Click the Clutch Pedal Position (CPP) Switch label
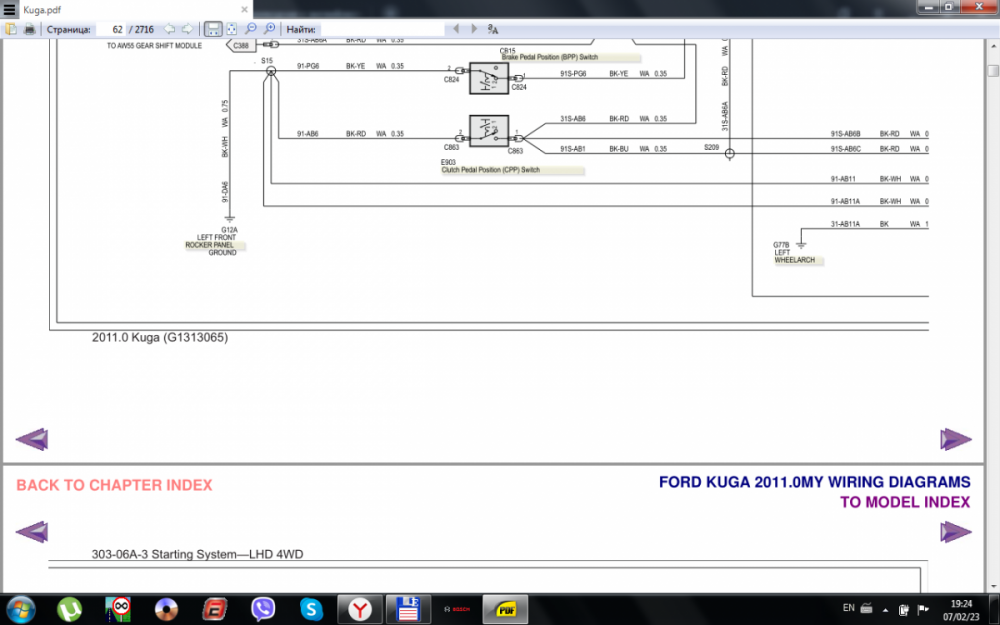The width and height of the screenshot is (1000, 625). (490, 170)
